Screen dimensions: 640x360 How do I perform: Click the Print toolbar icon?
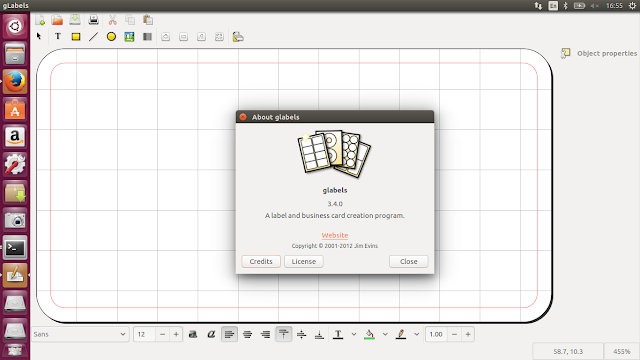pos(93,20)
